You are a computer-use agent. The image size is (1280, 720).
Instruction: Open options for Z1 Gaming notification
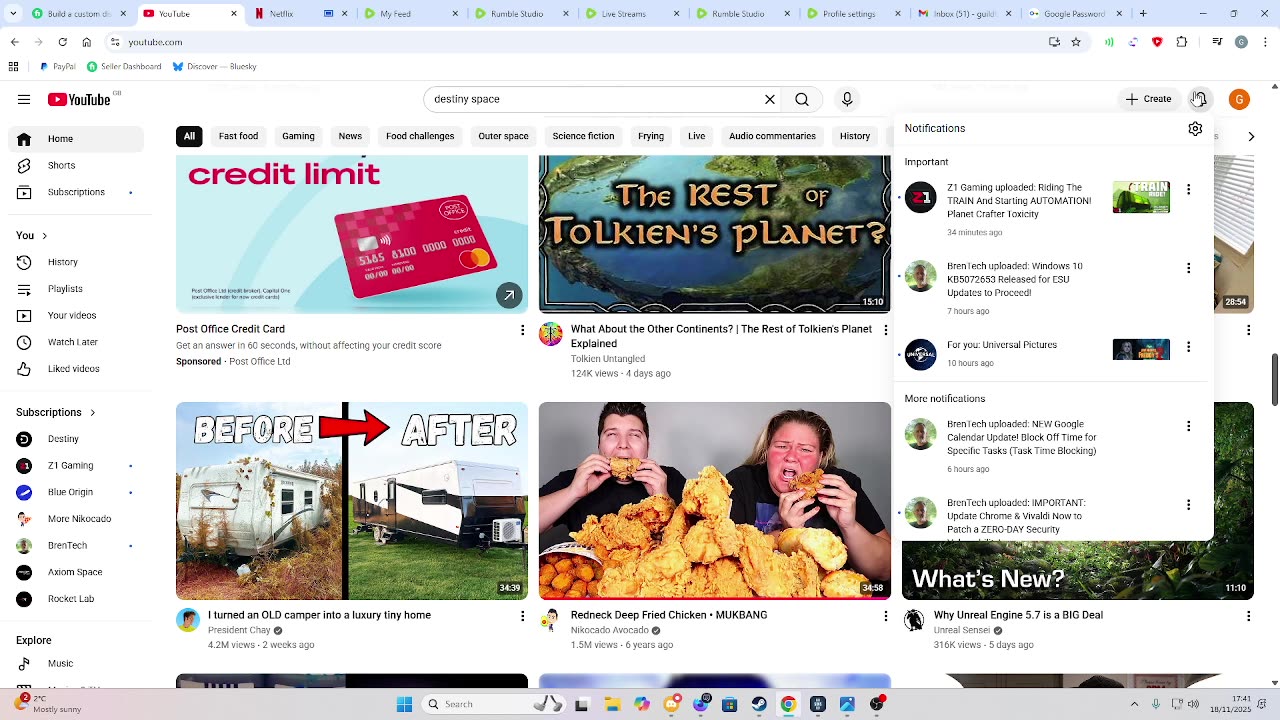[x=1188, y=189]
